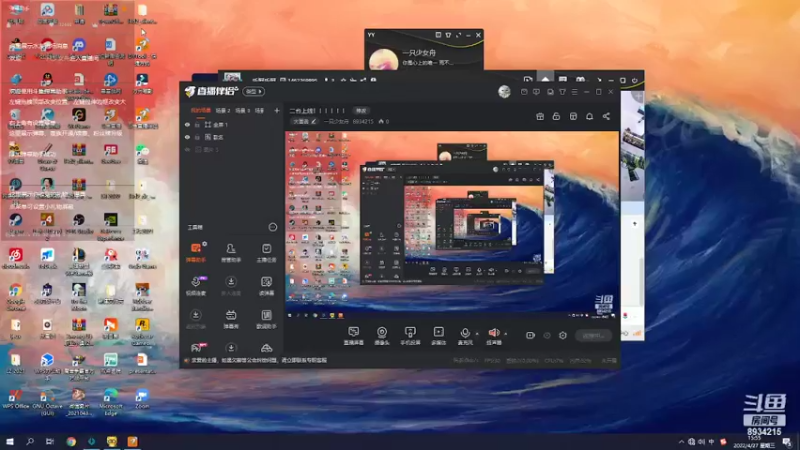
Task: Open the mode switch pill beside 直播伴侣 logo
Action: pyautogui.click(x=254, y=91)
